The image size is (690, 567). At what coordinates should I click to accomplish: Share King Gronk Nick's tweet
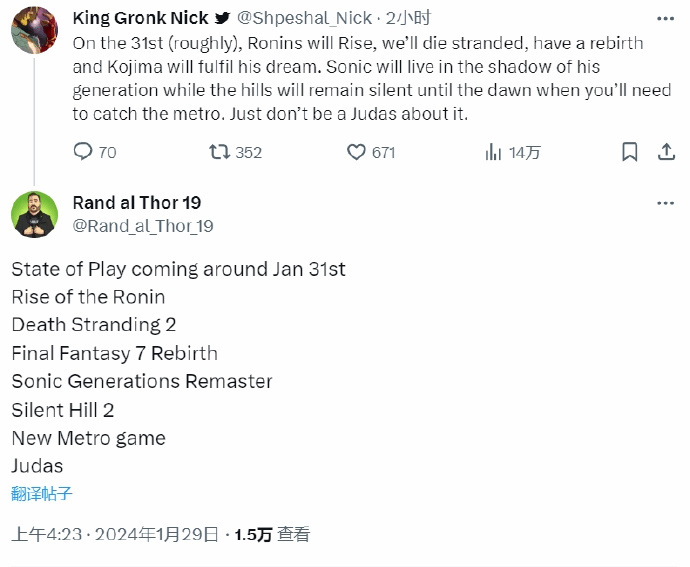point(666,152)
